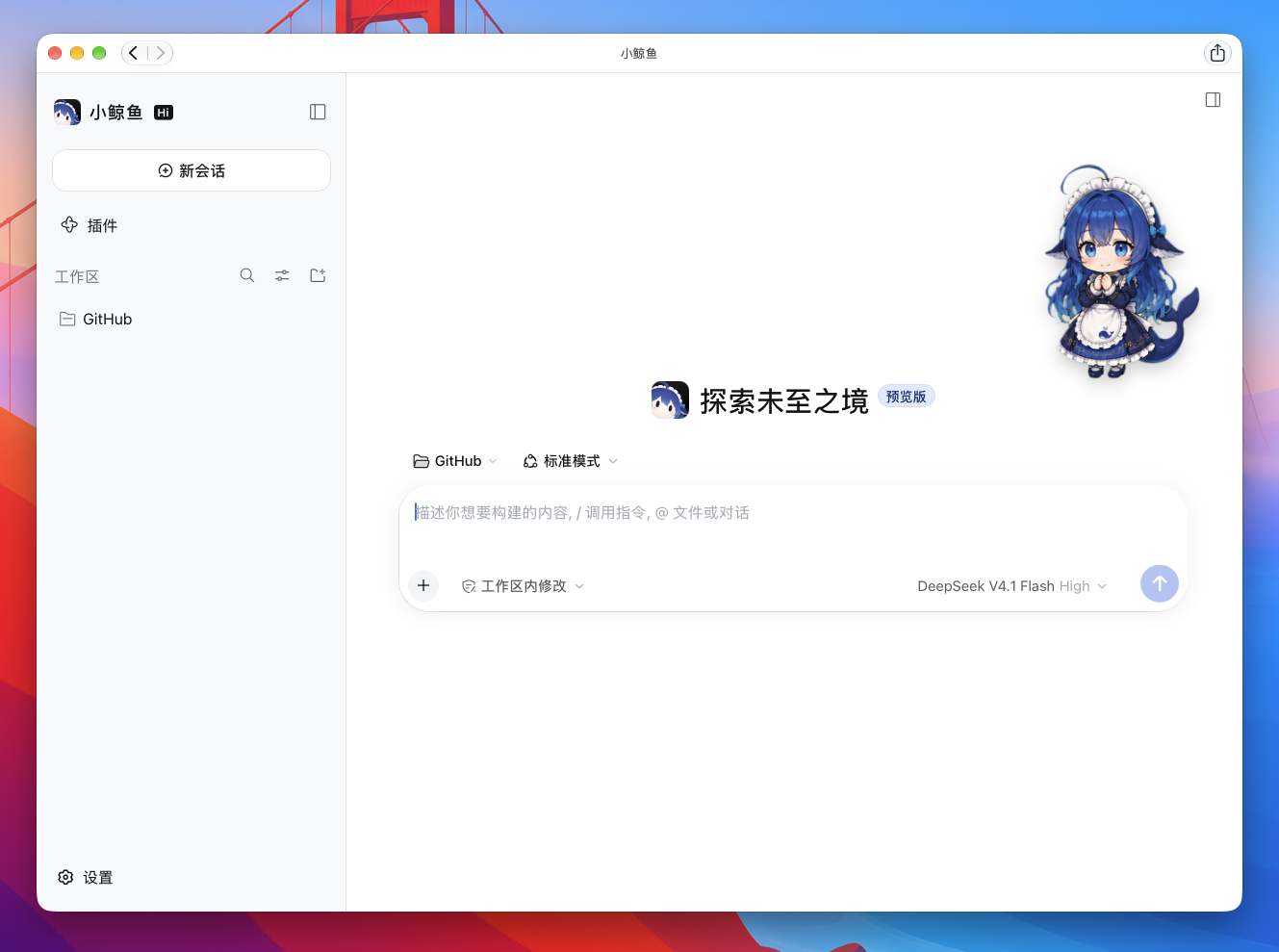Click the 小鲸鱼 avatar logo in sidebar
Viewport: 1279px width, 952px height.
coord(67,113)
